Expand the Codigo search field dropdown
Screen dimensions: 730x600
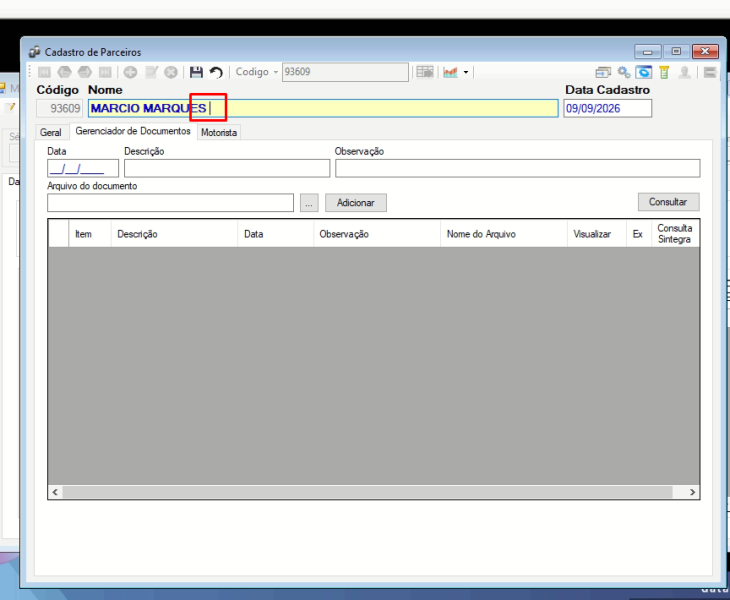pos(276,72)
